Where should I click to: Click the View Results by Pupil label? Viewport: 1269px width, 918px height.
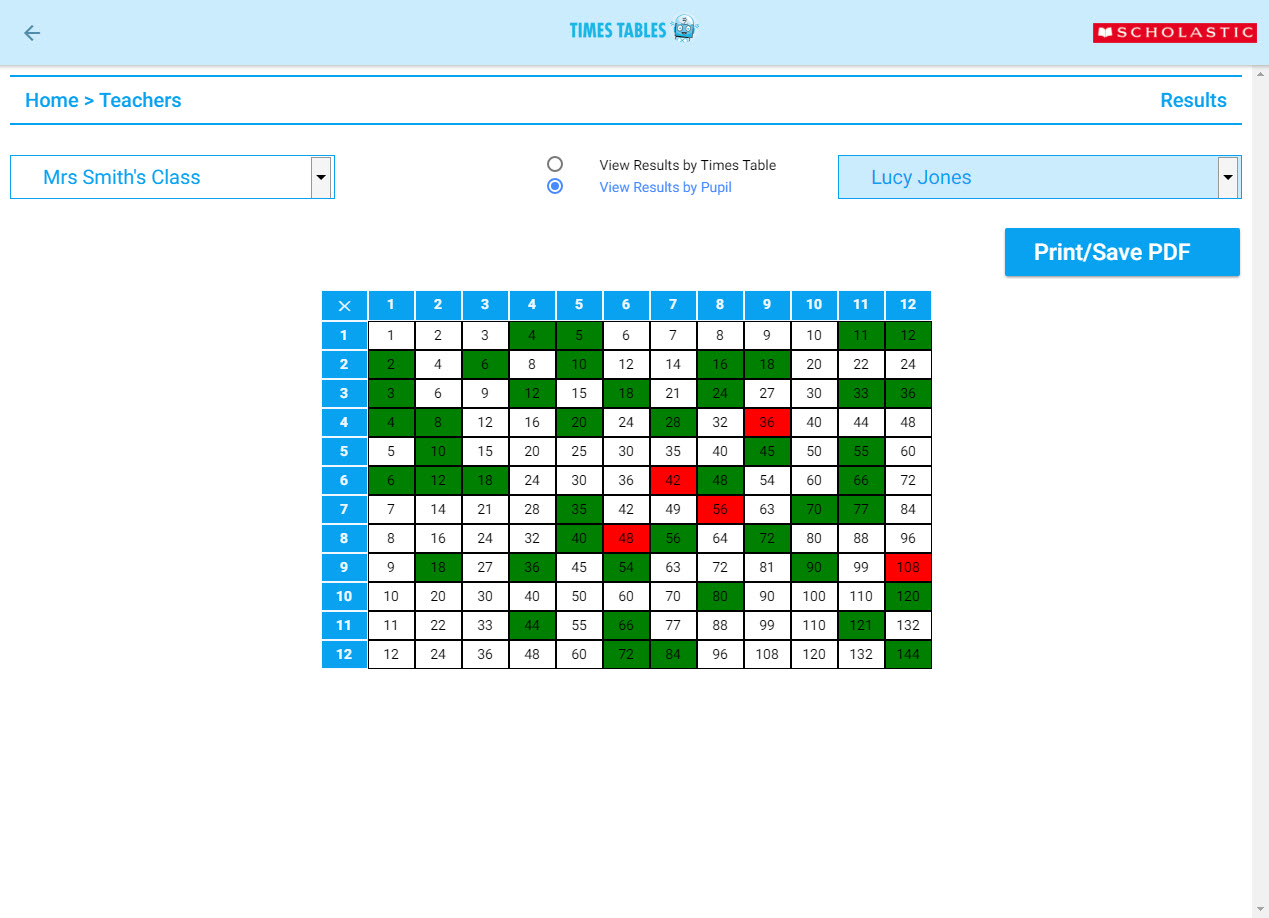[665, 187]
